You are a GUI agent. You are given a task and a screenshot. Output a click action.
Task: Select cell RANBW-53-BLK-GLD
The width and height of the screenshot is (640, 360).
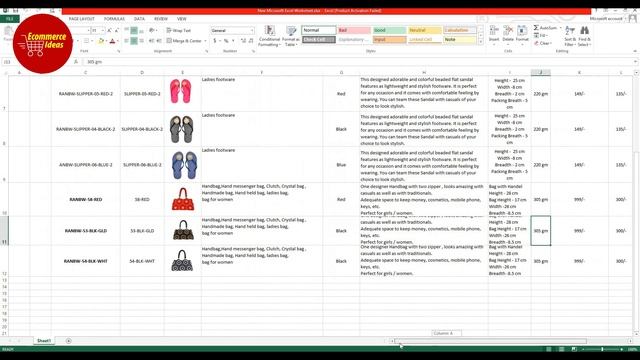(x=86, y=231)
